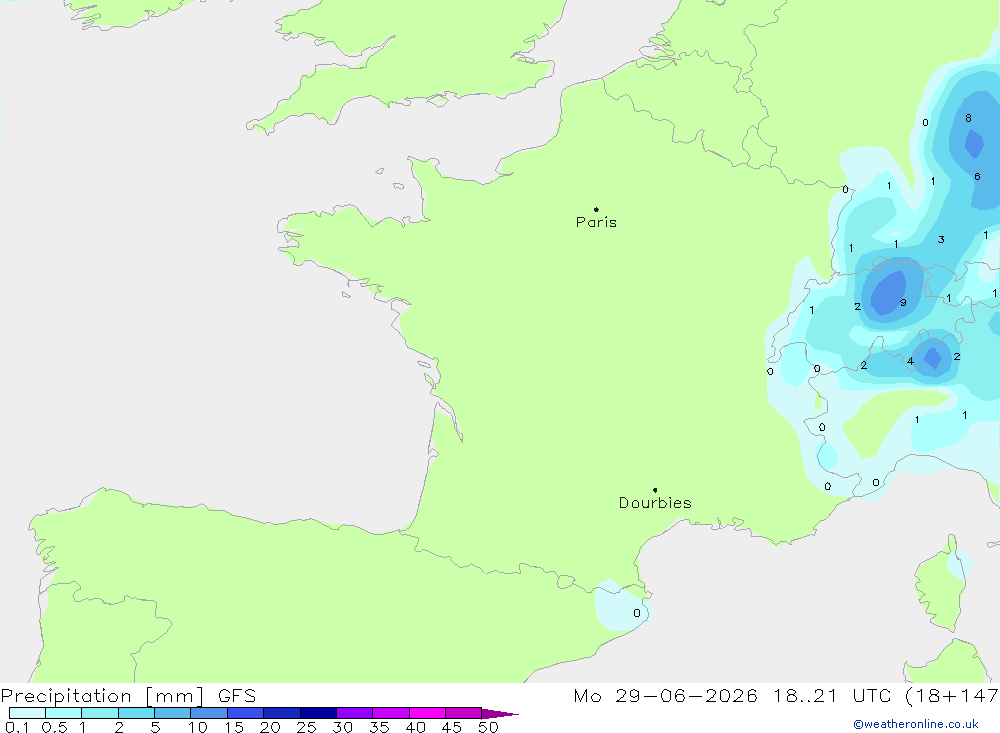The image size is (1000, 733).
Task: Click the legend label '0.1'
Action: pyautogui.click(x=17, y=727)
